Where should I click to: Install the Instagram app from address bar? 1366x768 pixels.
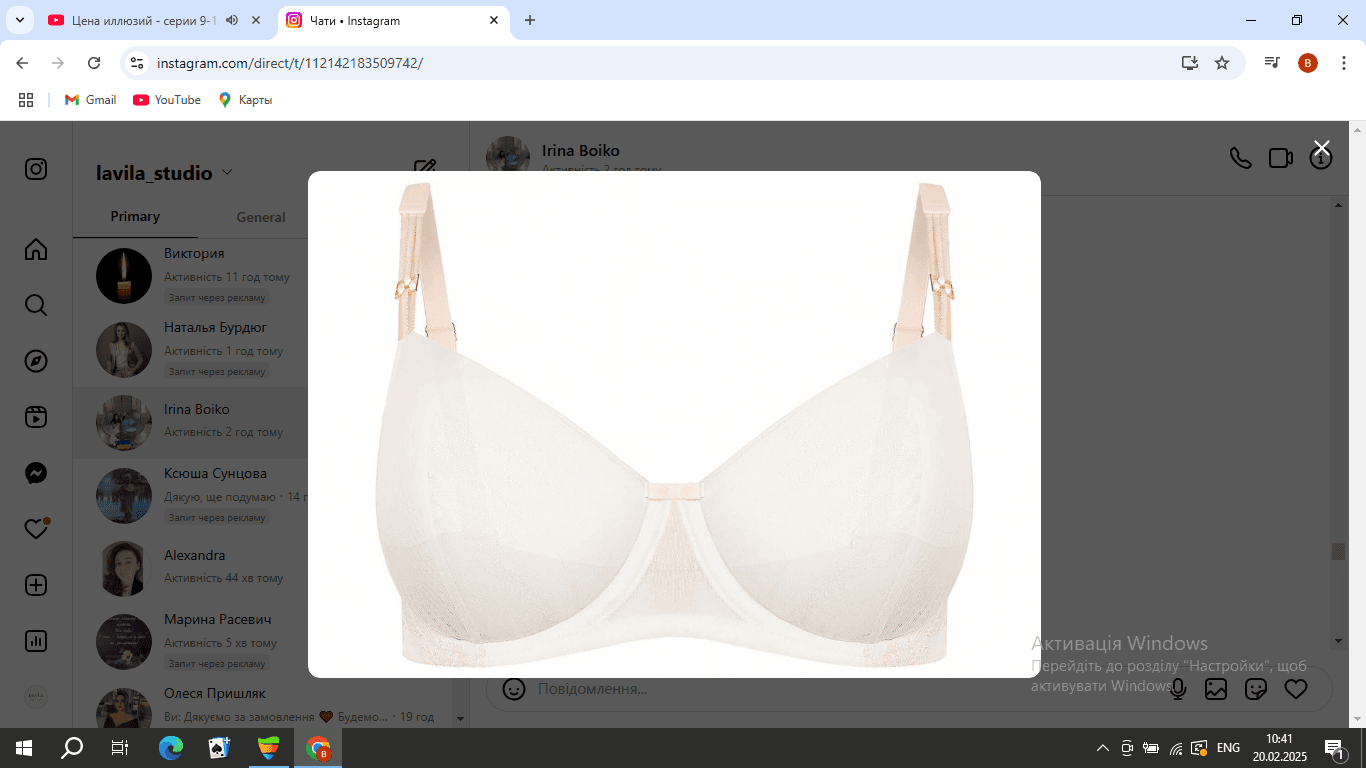pos(1189,62)
